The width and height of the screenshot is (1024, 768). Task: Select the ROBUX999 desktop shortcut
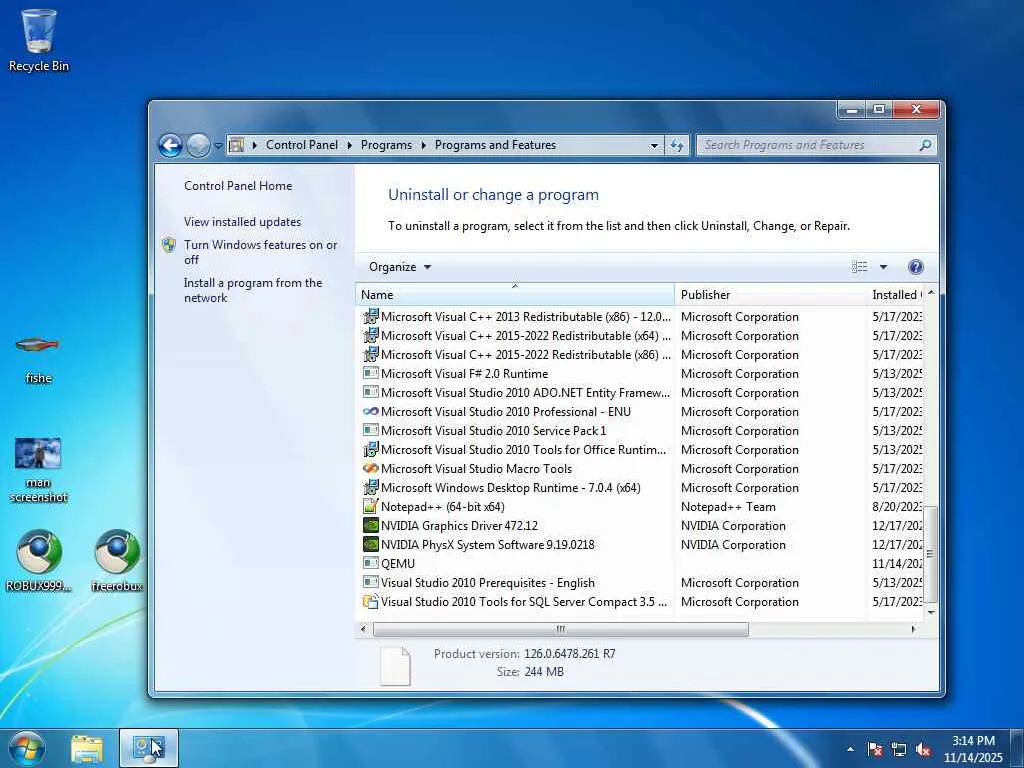tap(39, 560)
